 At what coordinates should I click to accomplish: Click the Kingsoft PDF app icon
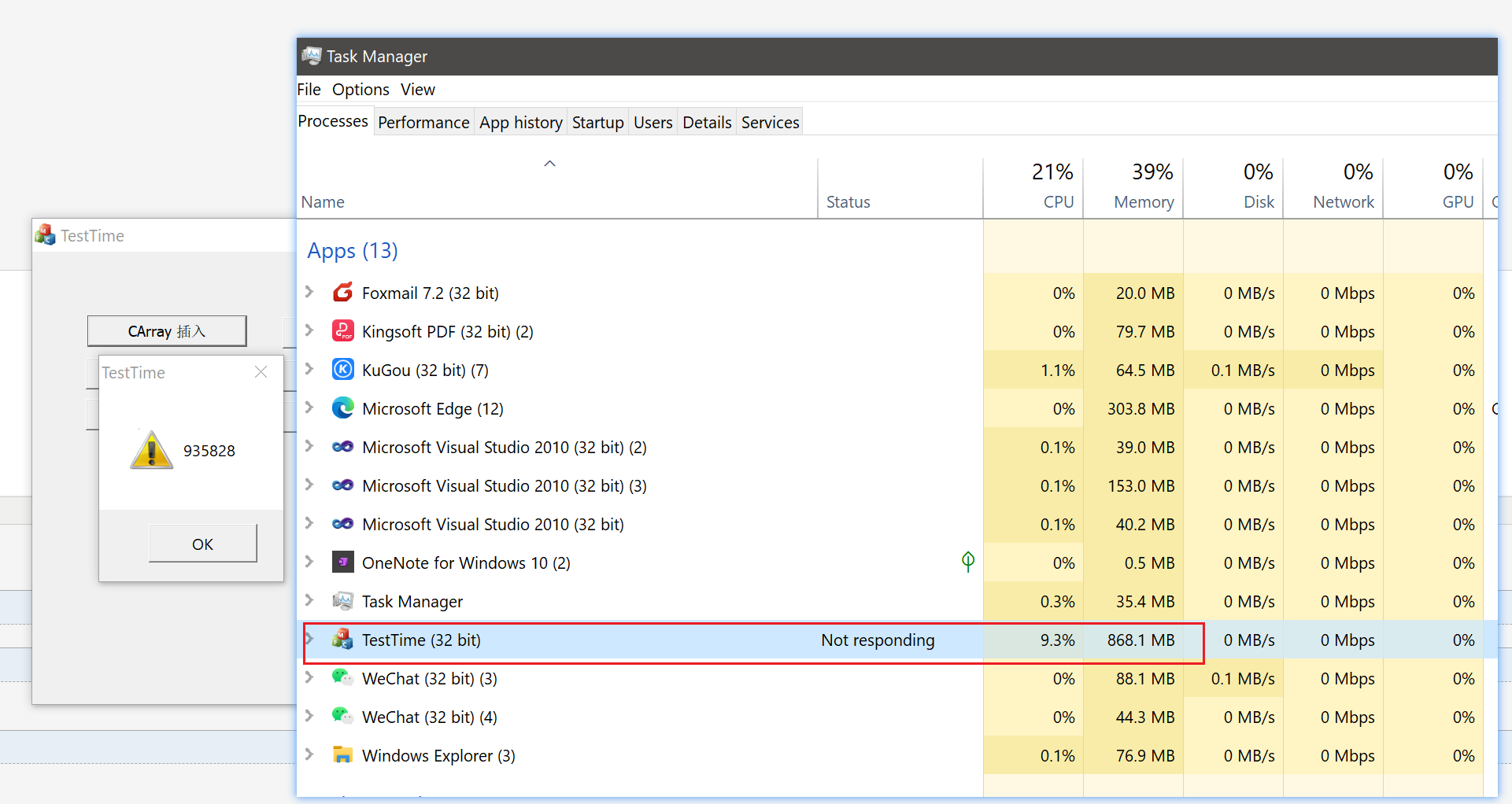click(x=342, y=331)
